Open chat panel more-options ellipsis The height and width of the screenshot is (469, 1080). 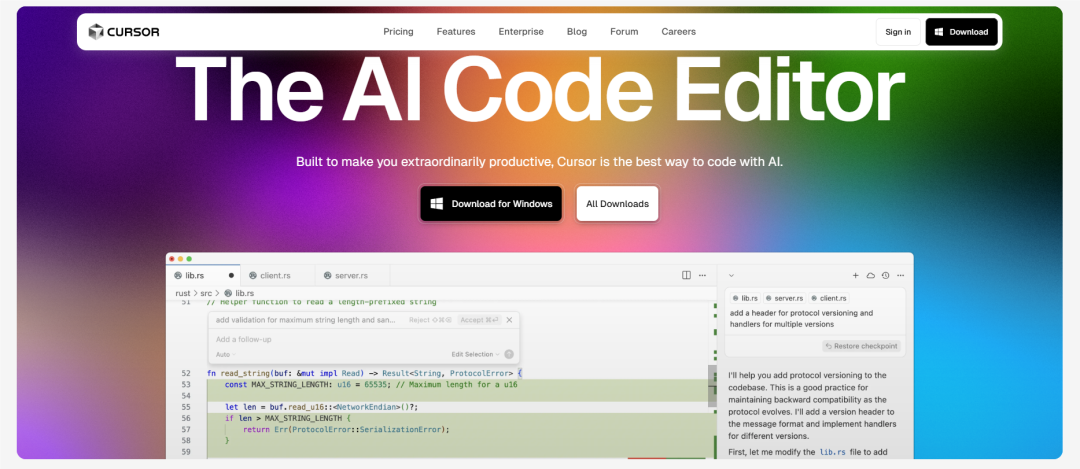(900, 275)
